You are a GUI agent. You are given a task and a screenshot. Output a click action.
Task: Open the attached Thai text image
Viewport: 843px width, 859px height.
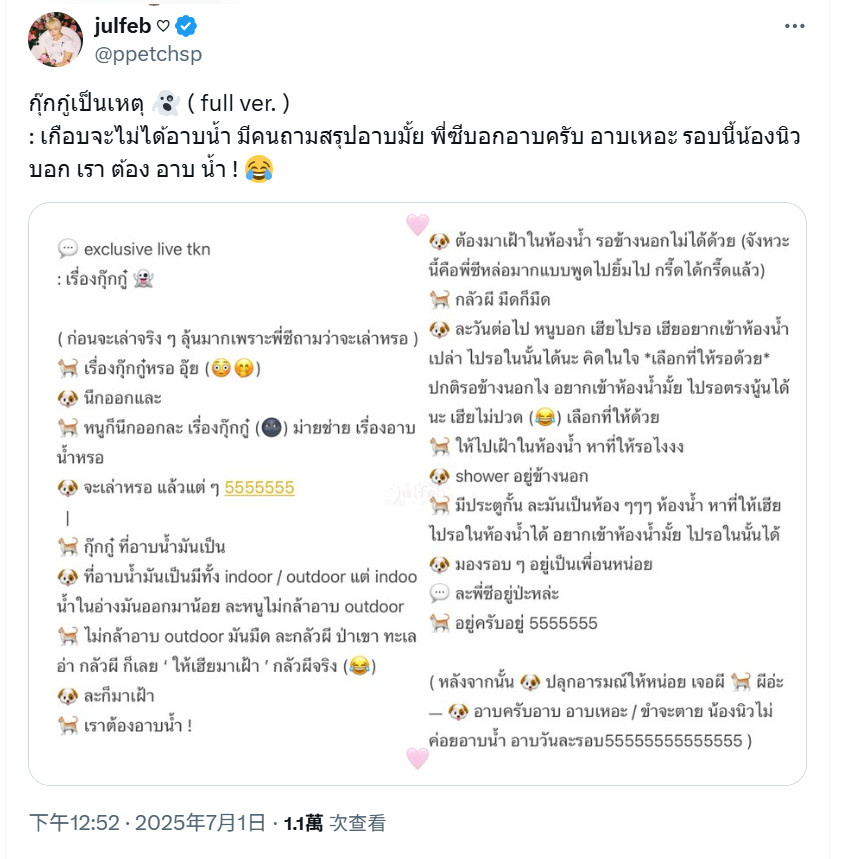417,494
